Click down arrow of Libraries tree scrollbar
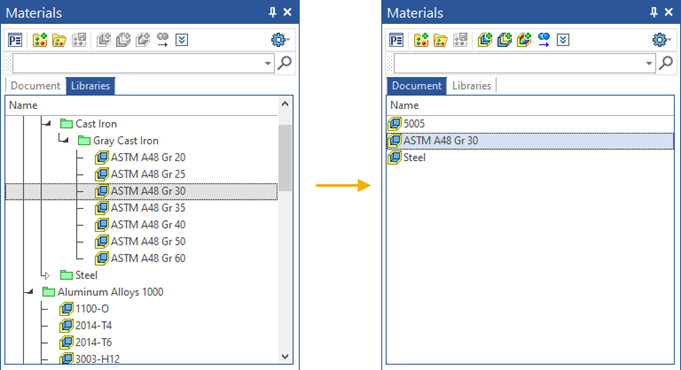 coord(285,357)
